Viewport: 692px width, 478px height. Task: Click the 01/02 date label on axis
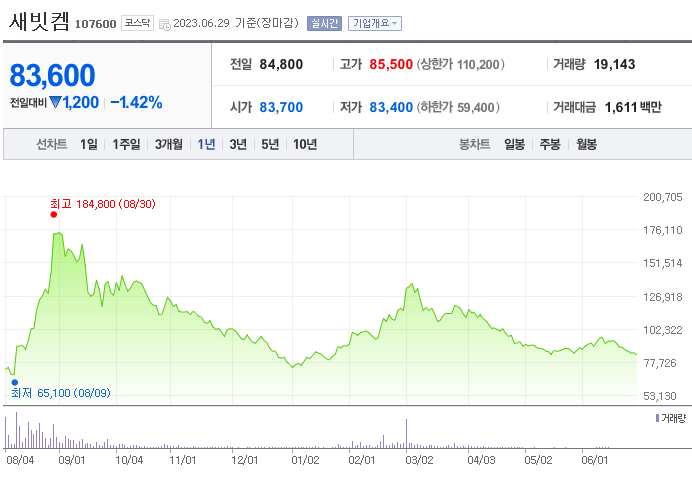tap(305, 460)
